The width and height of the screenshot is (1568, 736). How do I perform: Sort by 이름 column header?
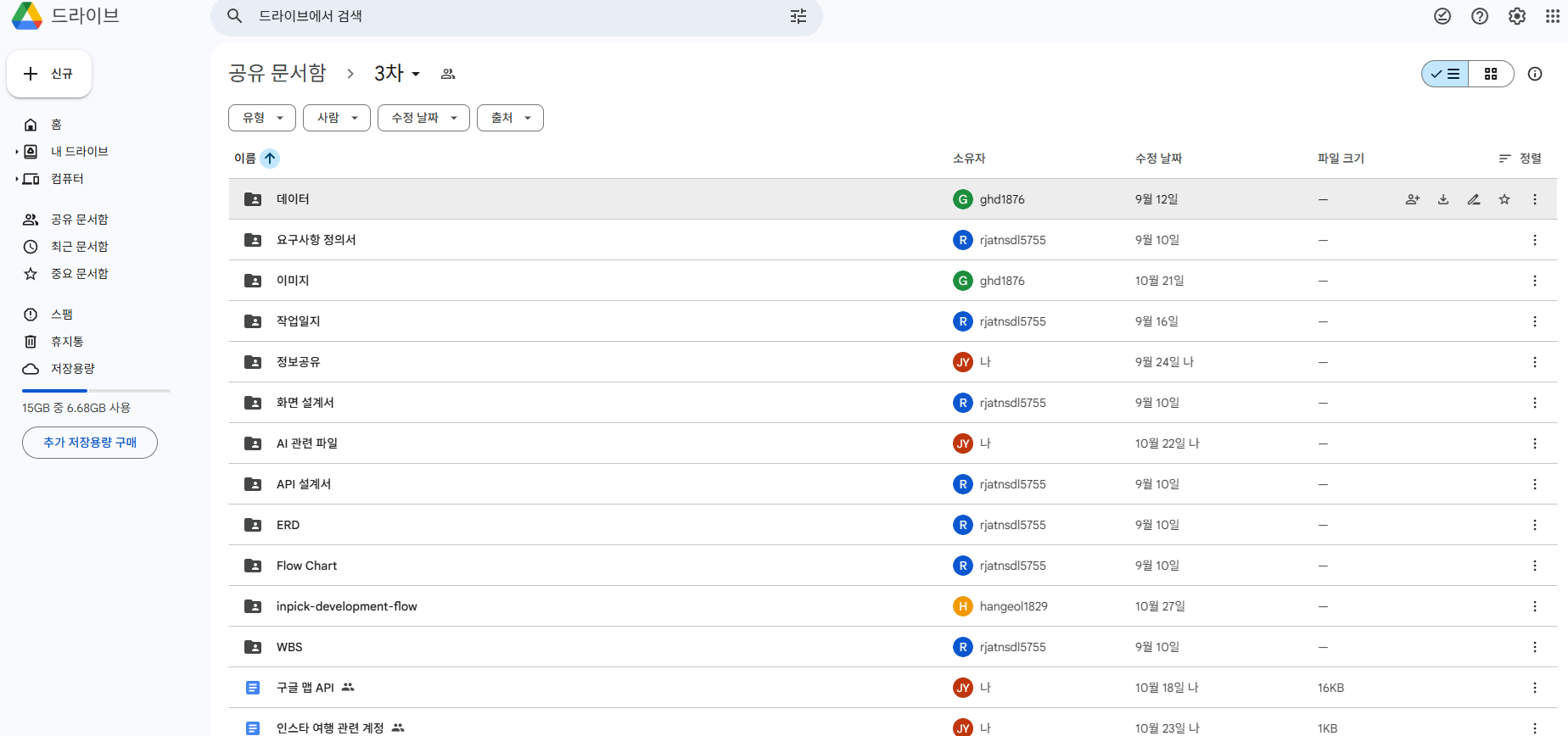tap(245, 159)
